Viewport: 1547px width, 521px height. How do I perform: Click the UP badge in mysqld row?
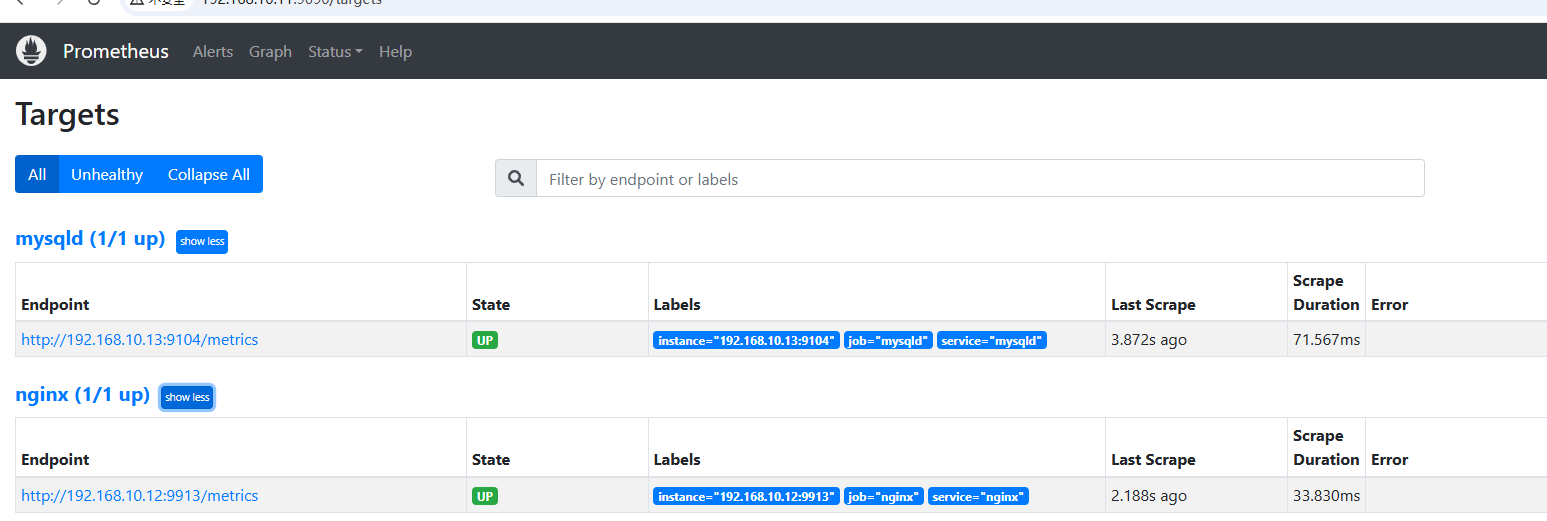pos(485,340)
